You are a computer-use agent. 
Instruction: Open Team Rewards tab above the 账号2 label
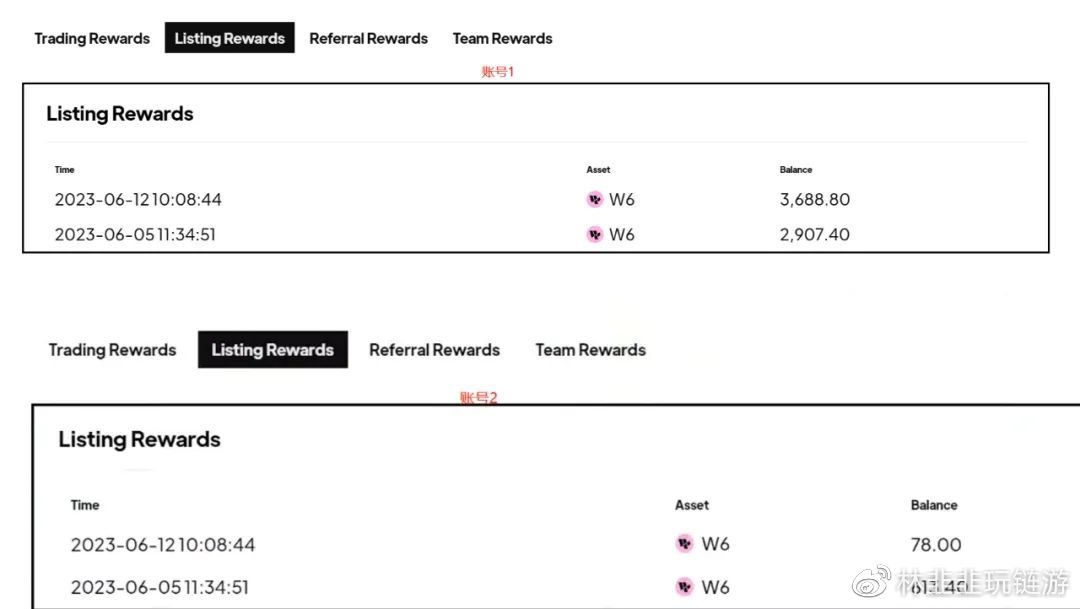coord(591,350)
